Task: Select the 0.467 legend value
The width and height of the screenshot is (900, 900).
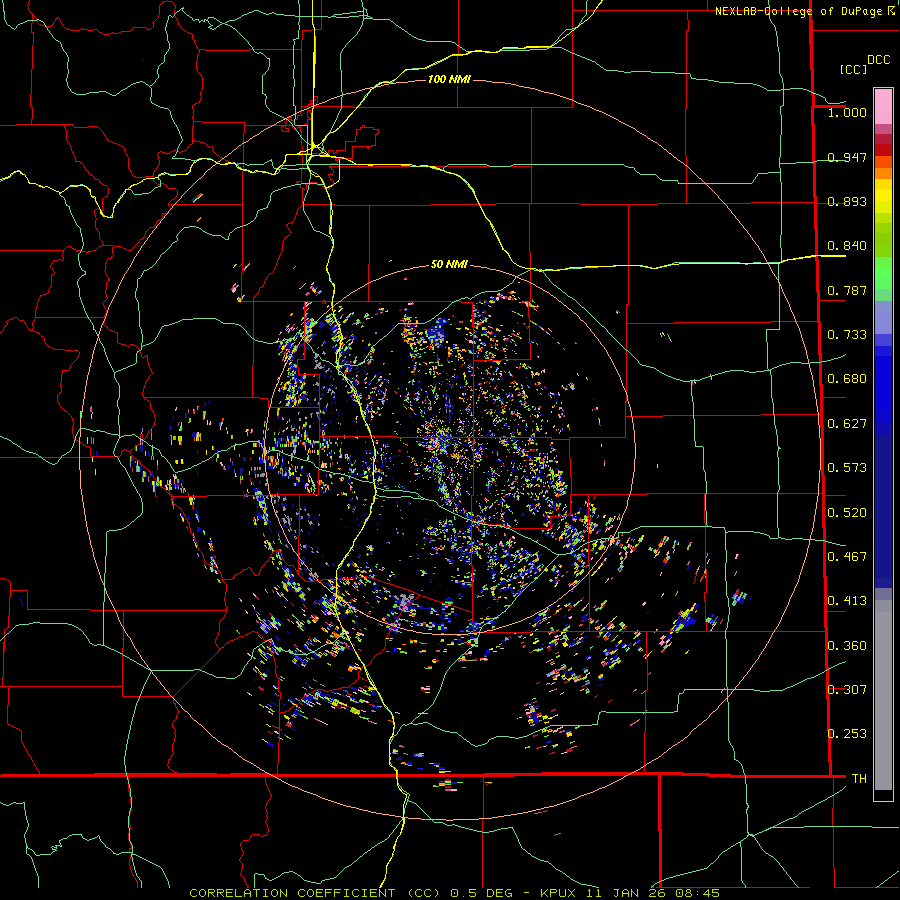Action: coord(847,557)
